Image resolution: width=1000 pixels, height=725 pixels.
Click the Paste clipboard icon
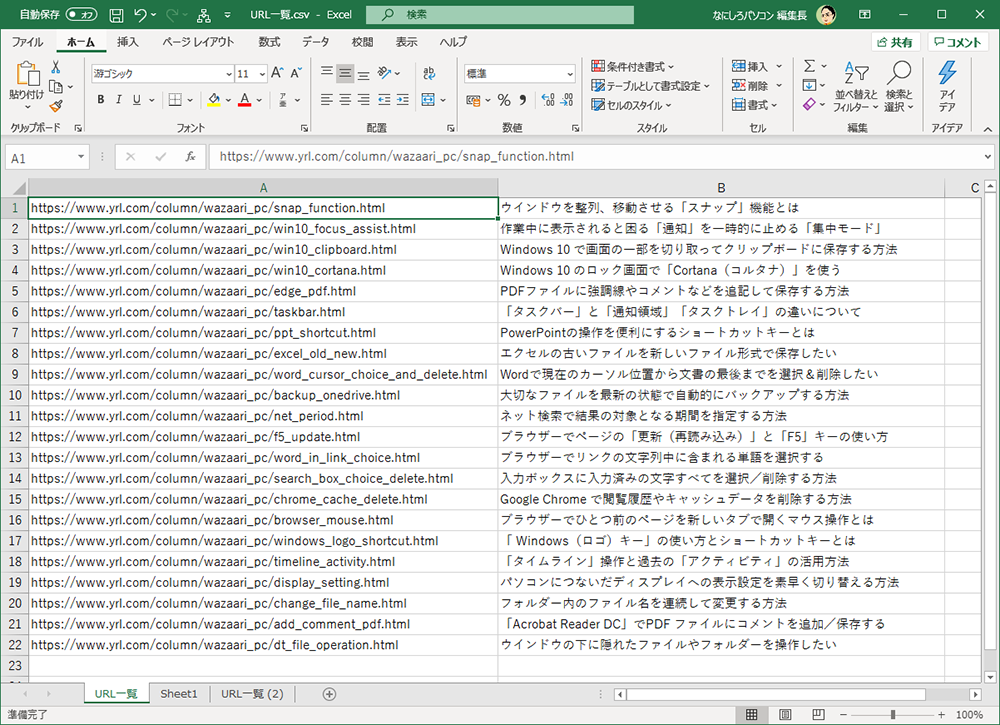click(x=27, y=73)
